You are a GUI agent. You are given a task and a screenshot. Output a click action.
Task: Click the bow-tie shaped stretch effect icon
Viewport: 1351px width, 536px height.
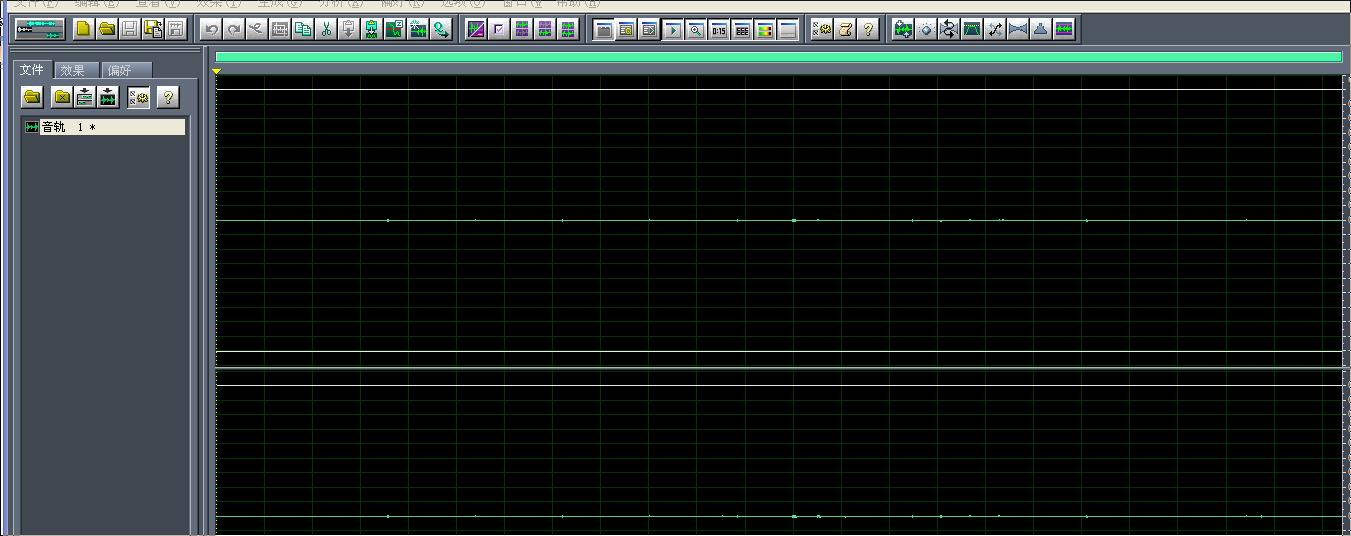[1018, 29]
